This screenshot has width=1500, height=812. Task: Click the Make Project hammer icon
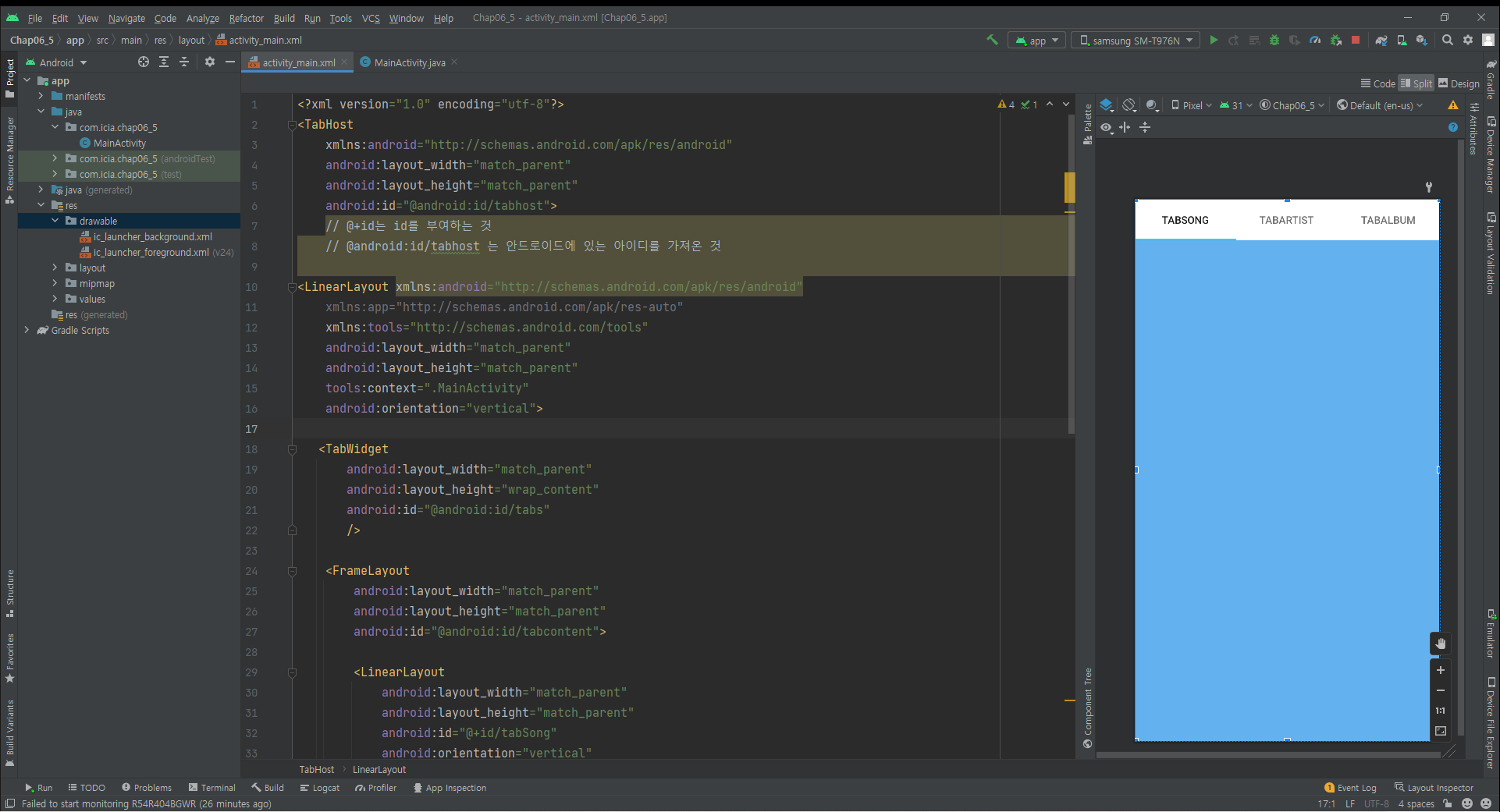pos(992,40)
